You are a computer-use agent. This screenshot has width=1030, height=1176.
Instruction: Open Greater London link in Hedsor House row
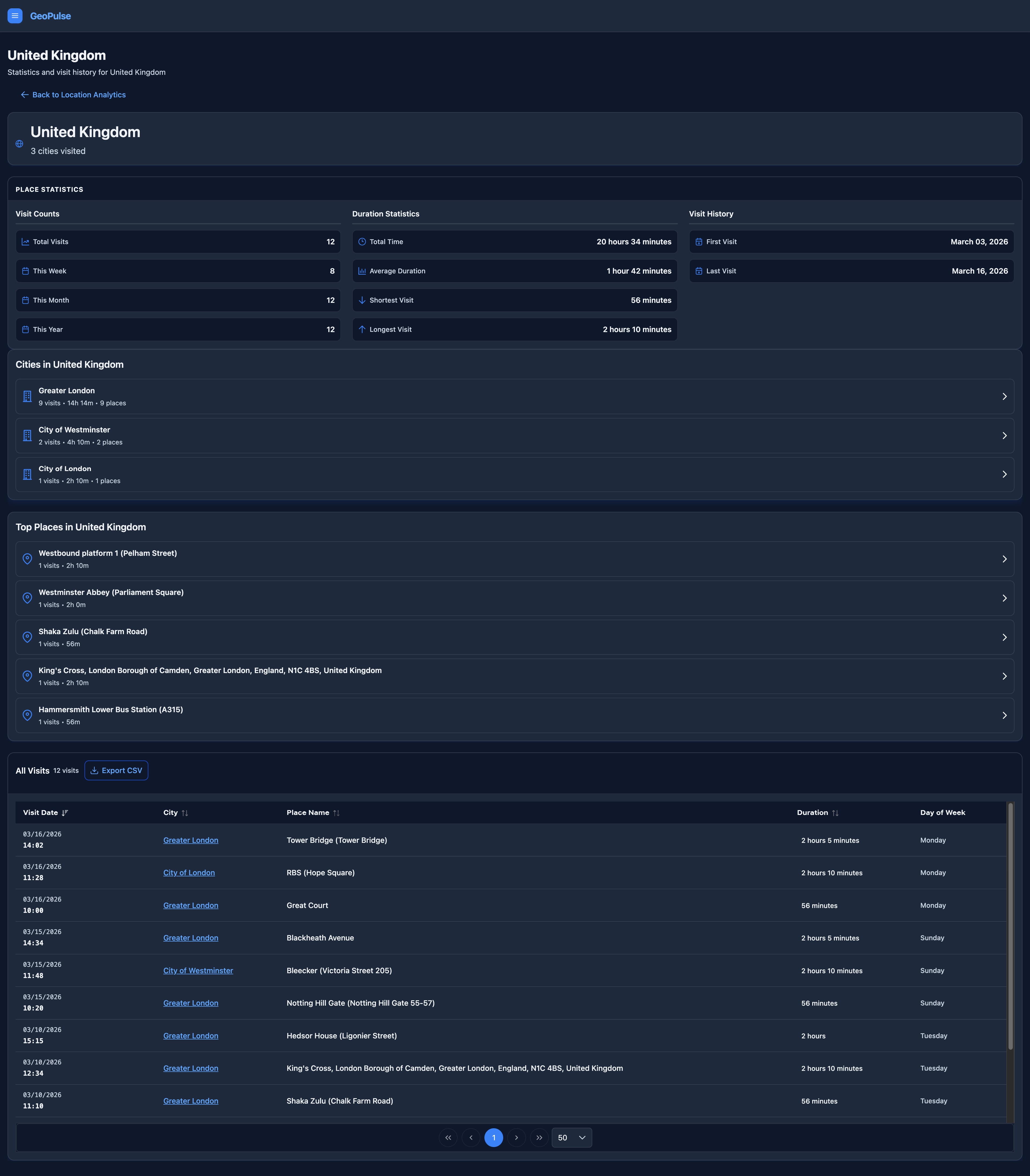[191, 1036]
